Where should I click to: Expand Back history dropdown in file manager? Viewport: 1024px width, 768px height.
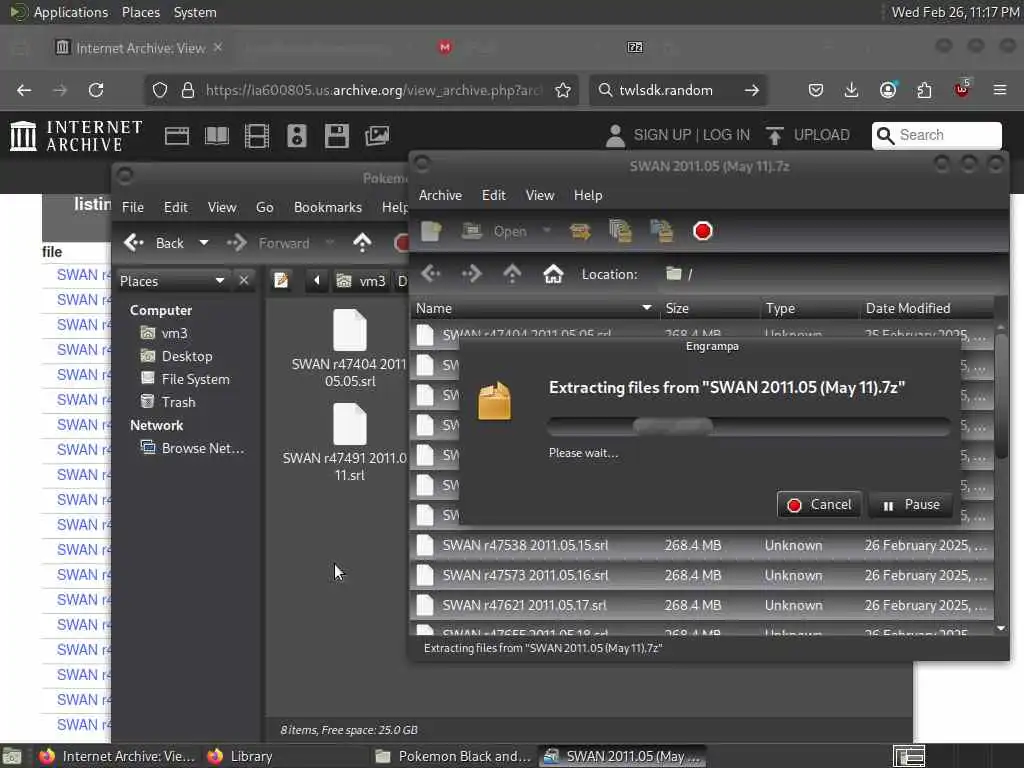pyautogui.click(x=204, y=243)
